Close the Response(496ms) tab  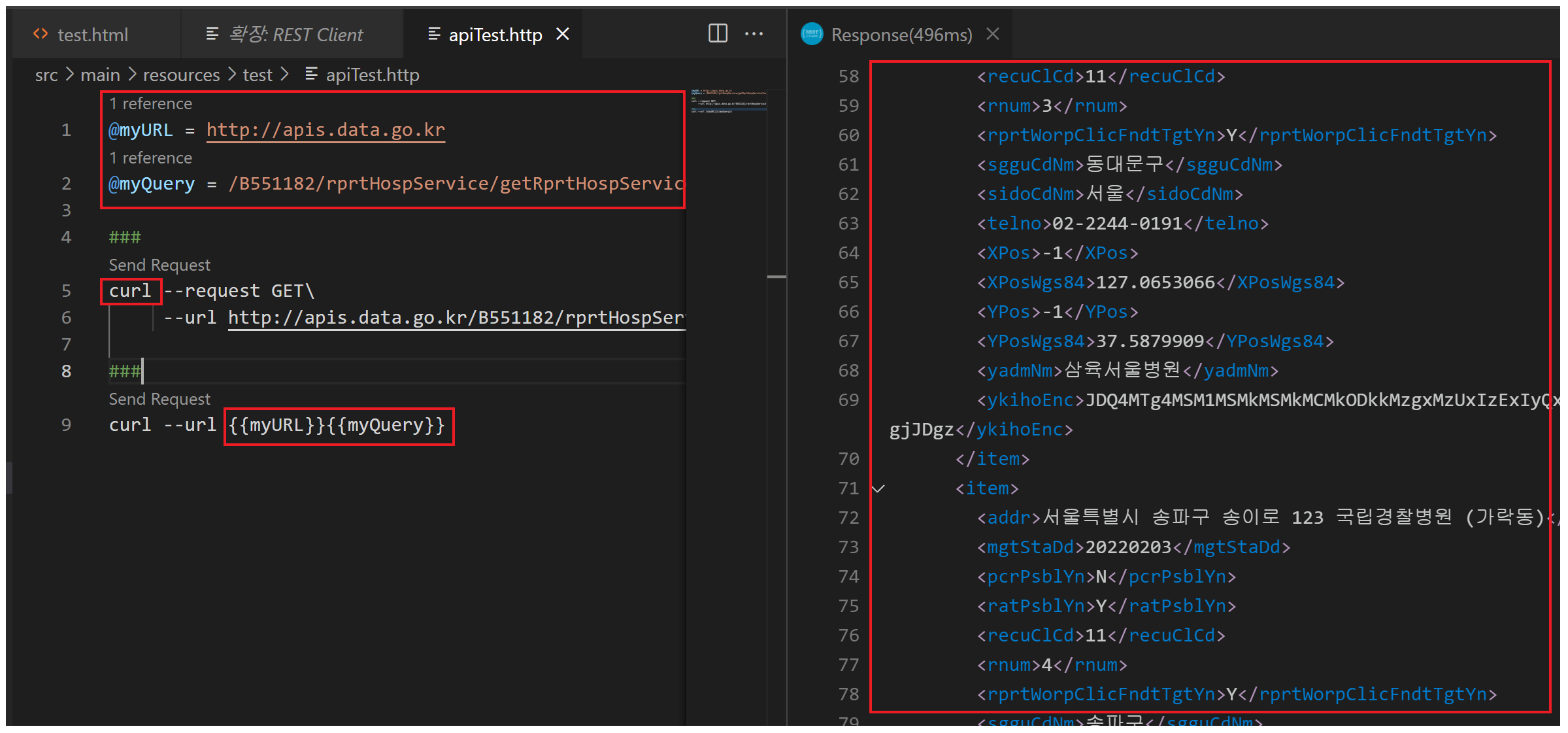[992, 34]
